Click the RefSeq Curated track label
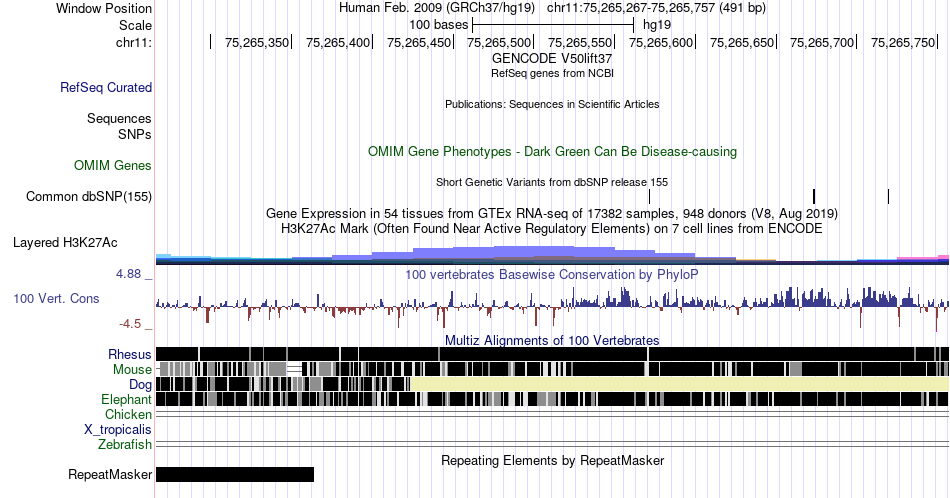950x498 pixels. click(x=106, y=87)
